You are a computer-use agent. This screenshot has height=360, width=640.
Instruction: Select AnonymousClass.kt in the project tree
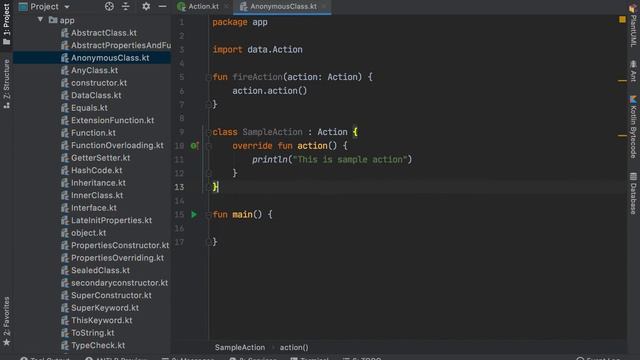[110, 58]
